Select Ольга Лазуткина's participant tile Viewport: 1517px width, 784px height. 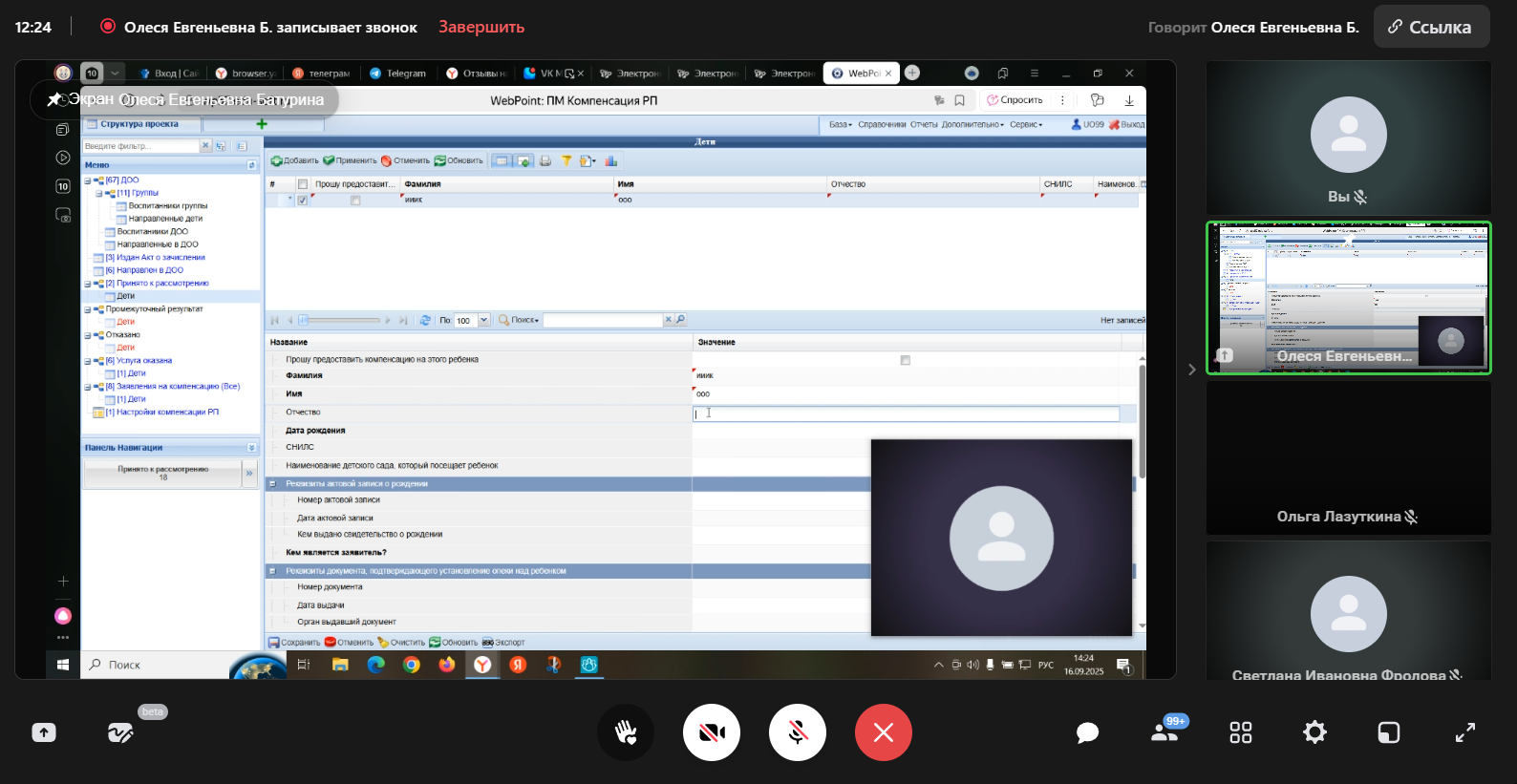pos(1348,458)
